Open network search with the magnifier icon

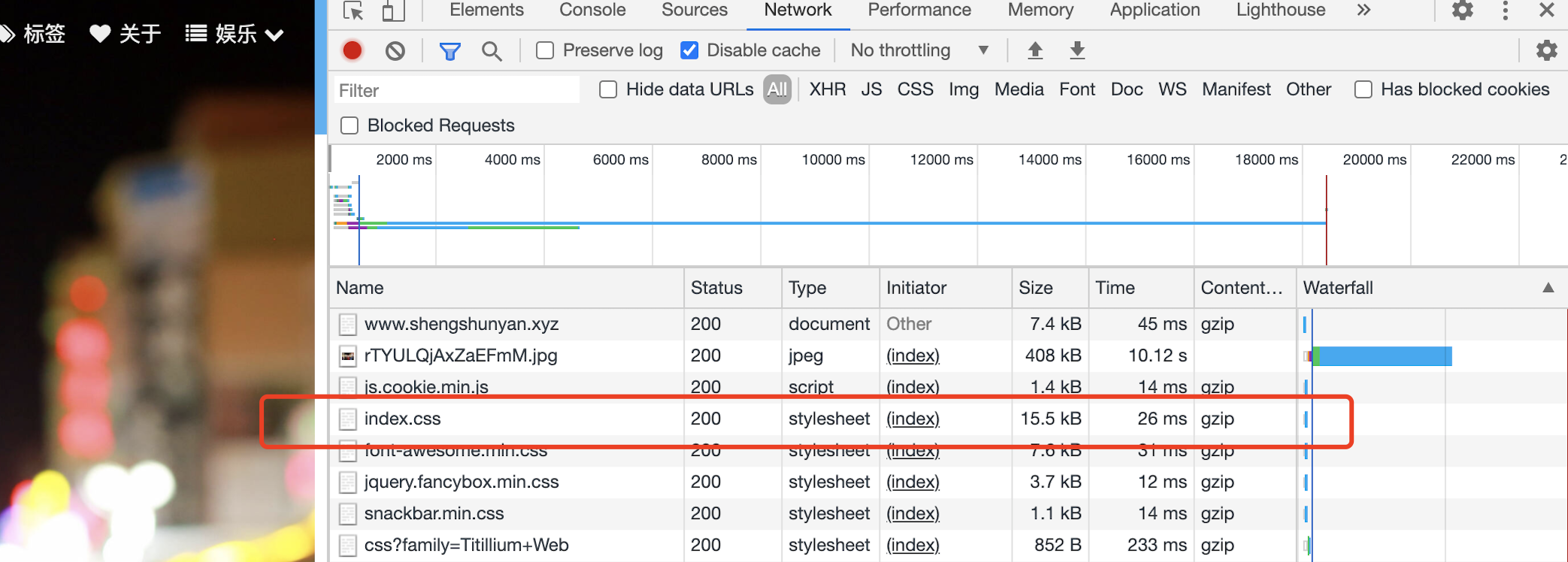click(492, 50)
